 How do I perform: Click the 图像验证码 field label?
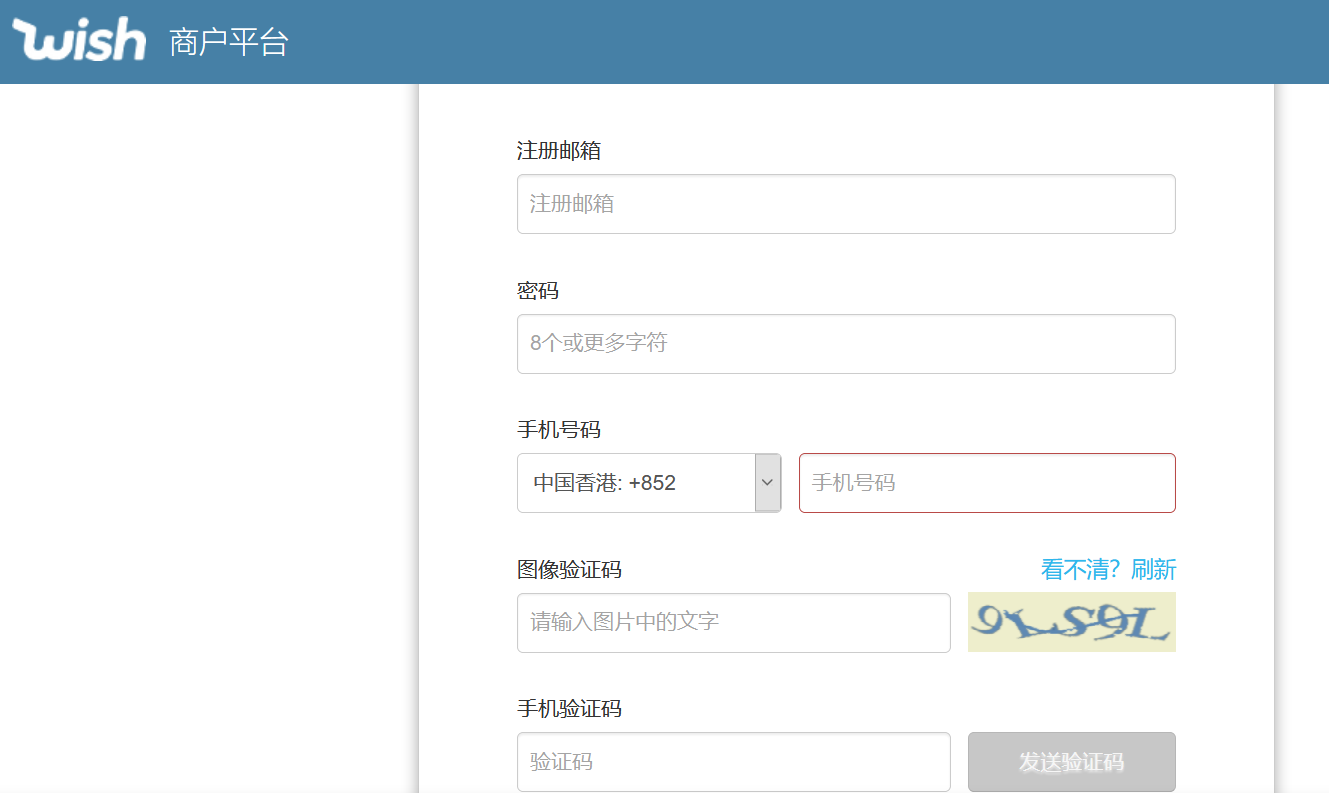(x=569, y=570)
